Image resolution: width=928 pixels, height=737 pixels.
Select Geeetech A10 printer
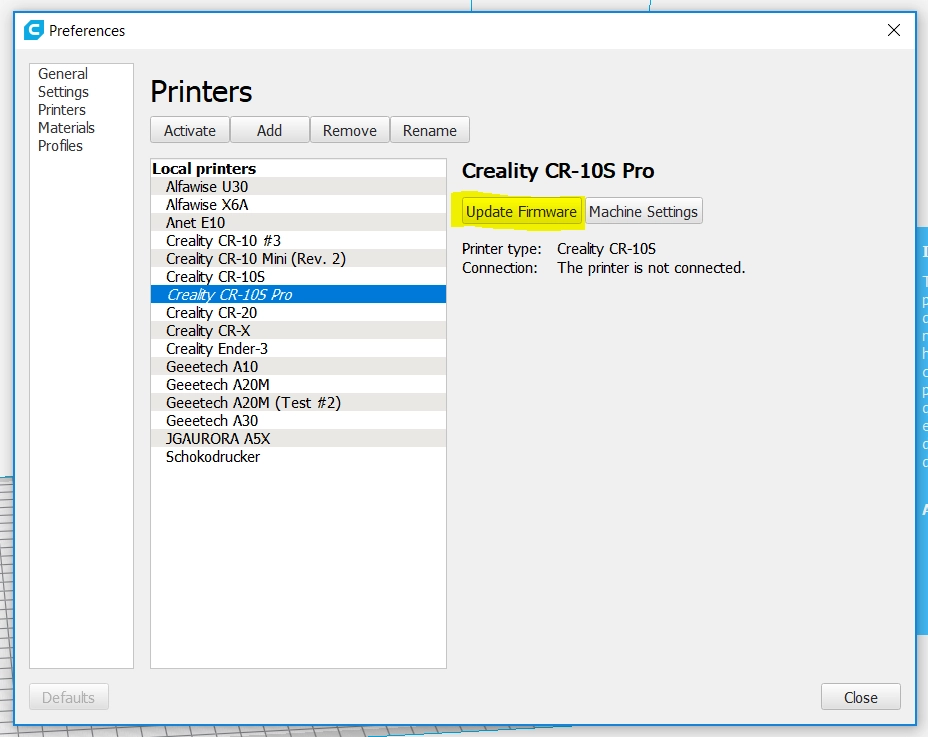298,366
